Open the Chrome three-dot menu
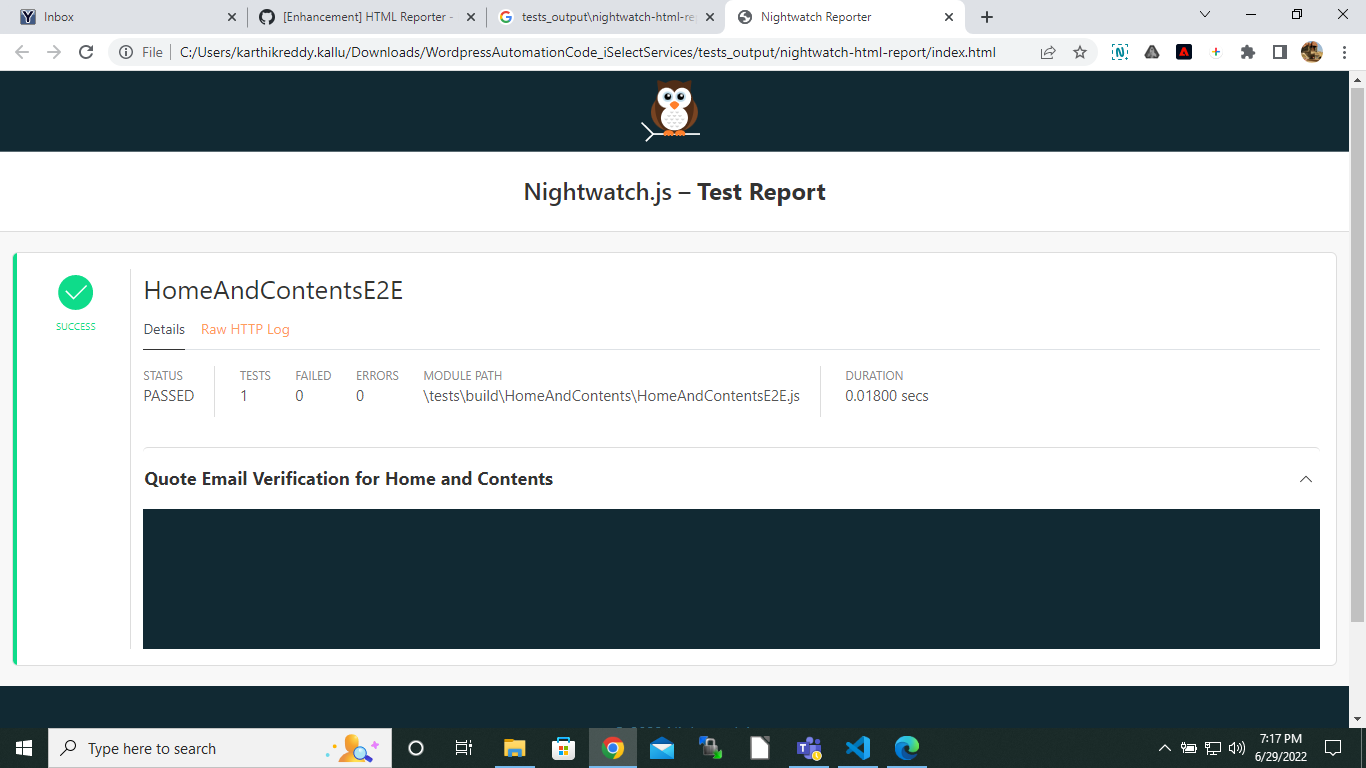The height and width of the screenshot is (768, 1366). click(x=1345, y=51)
